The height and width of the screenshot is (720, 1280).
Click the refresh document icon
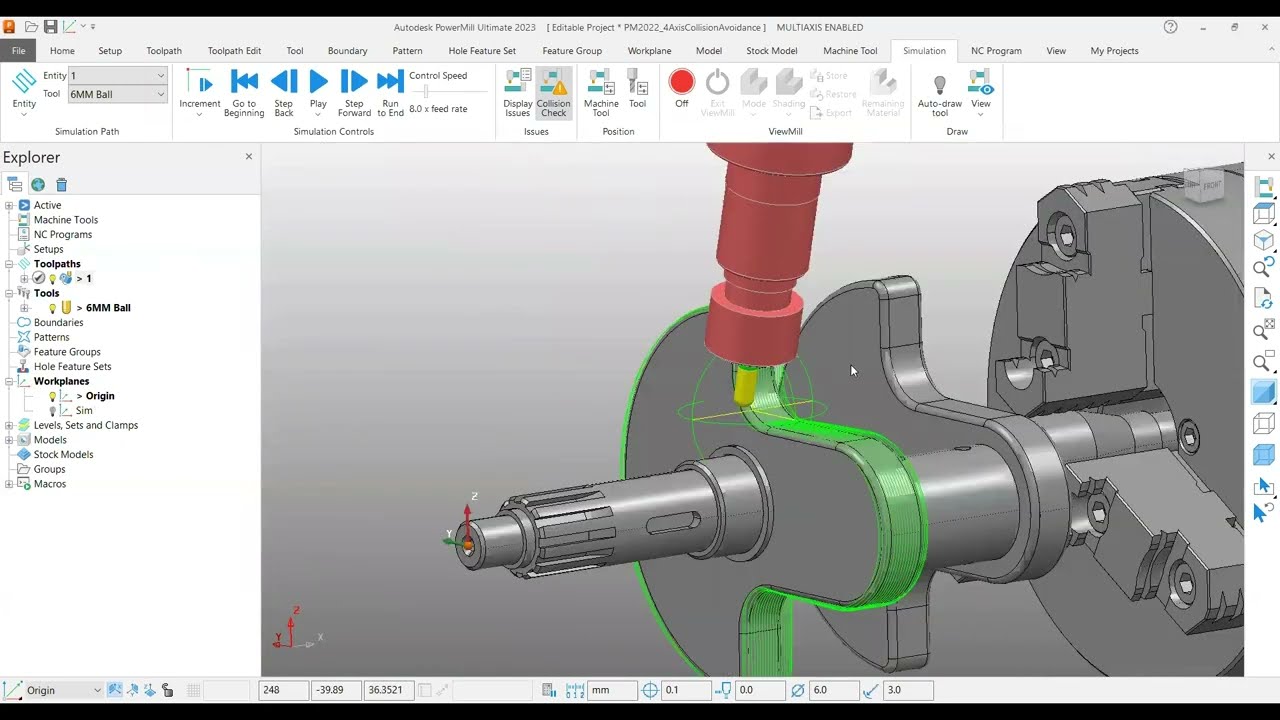tap(1264, 298)
